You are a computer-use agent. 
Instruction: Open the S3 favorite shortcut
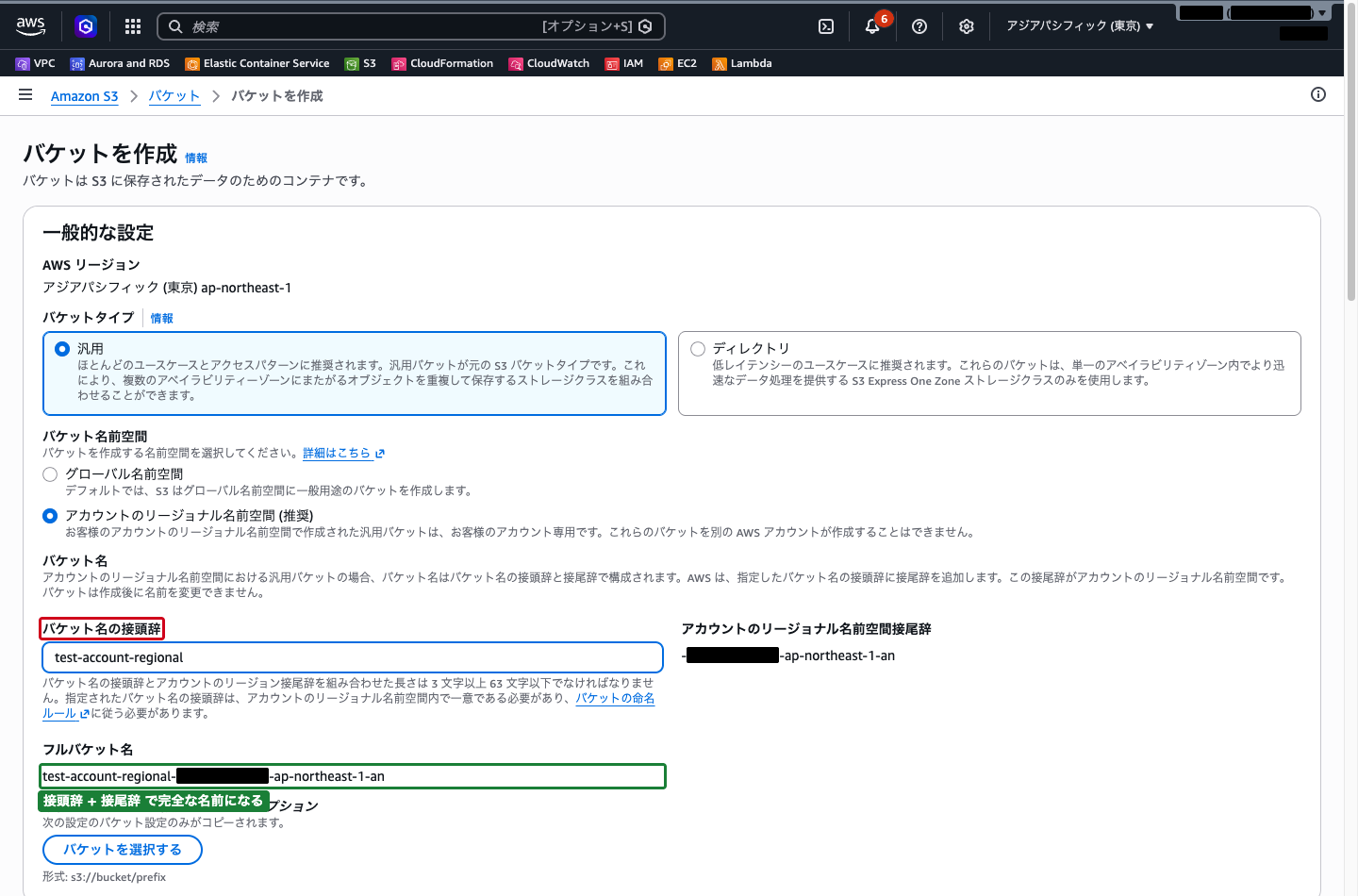[x=360, y=63]
